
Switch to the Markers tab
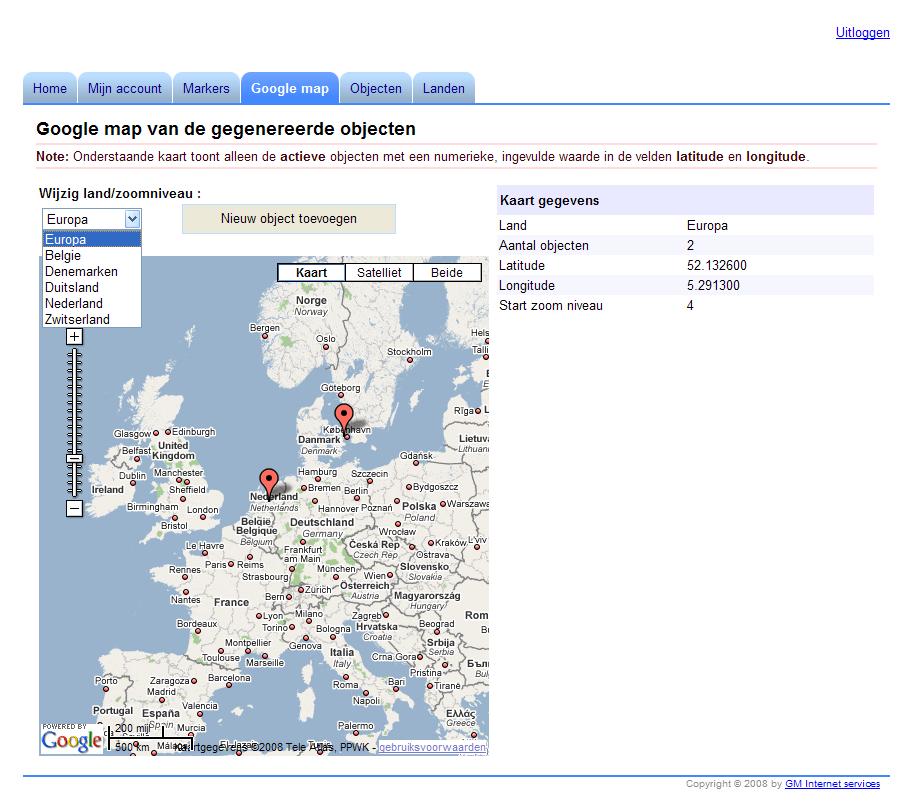coord(206,89)
